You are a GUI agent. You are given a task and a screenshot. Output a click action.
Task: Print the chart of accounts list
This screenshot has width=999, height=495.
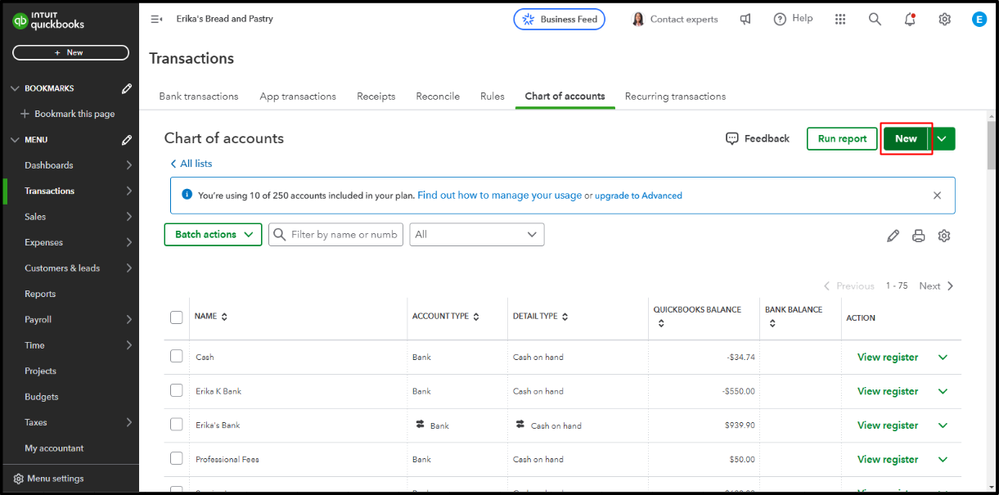click(x=918, y=236)
